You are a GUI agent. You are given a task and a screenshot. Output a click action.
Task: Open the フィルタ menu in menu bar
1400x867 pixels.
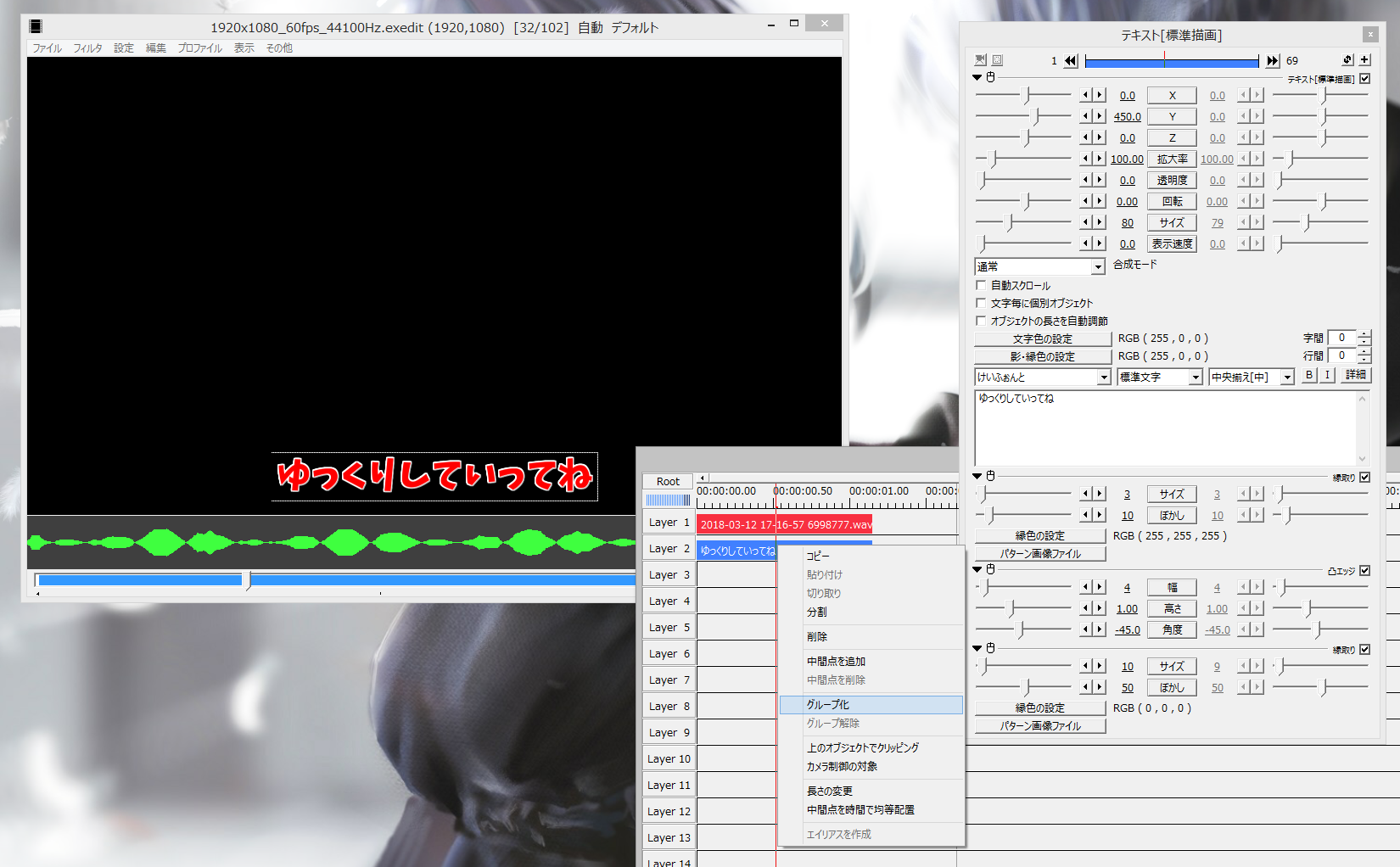point(87,48)
